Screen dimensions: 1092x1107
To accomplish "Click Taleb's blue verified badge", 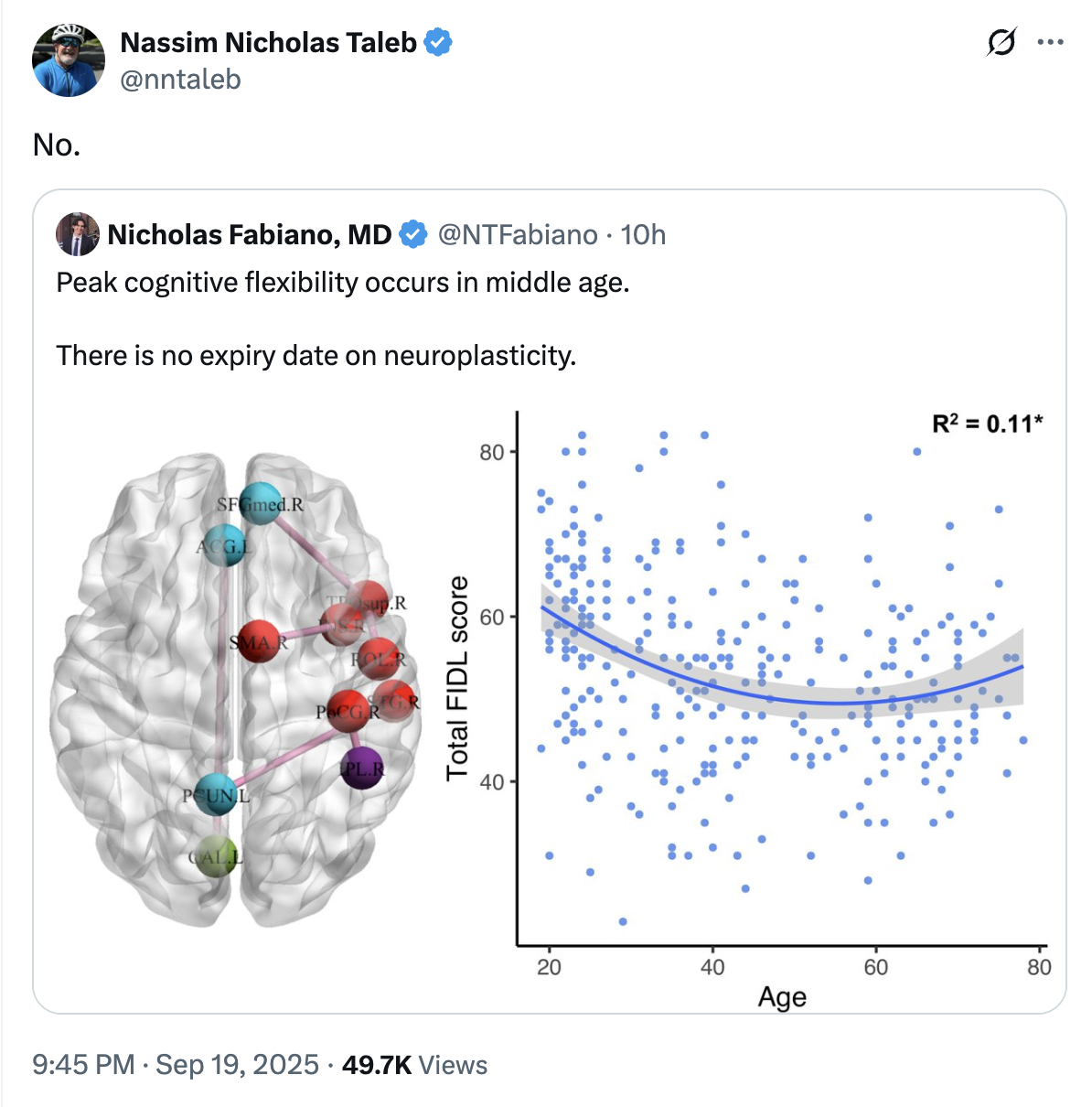I will (x=438, y=42).
